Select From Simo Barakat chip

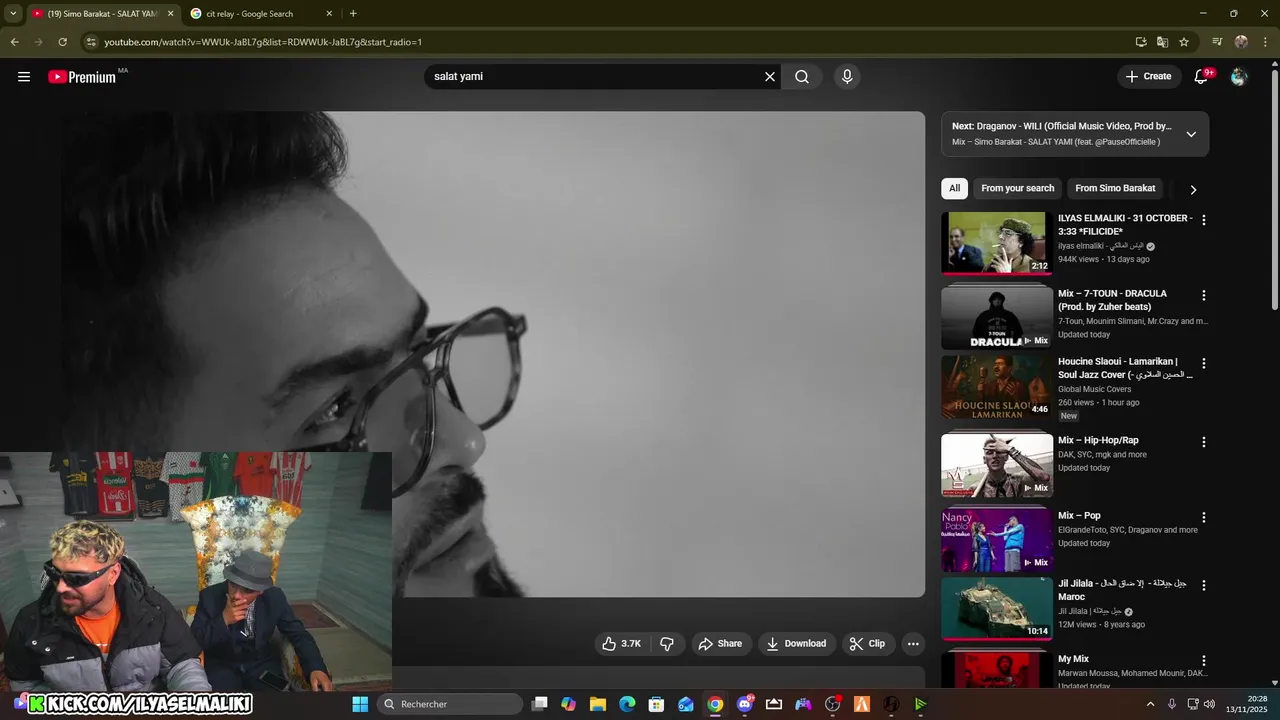1115,188
